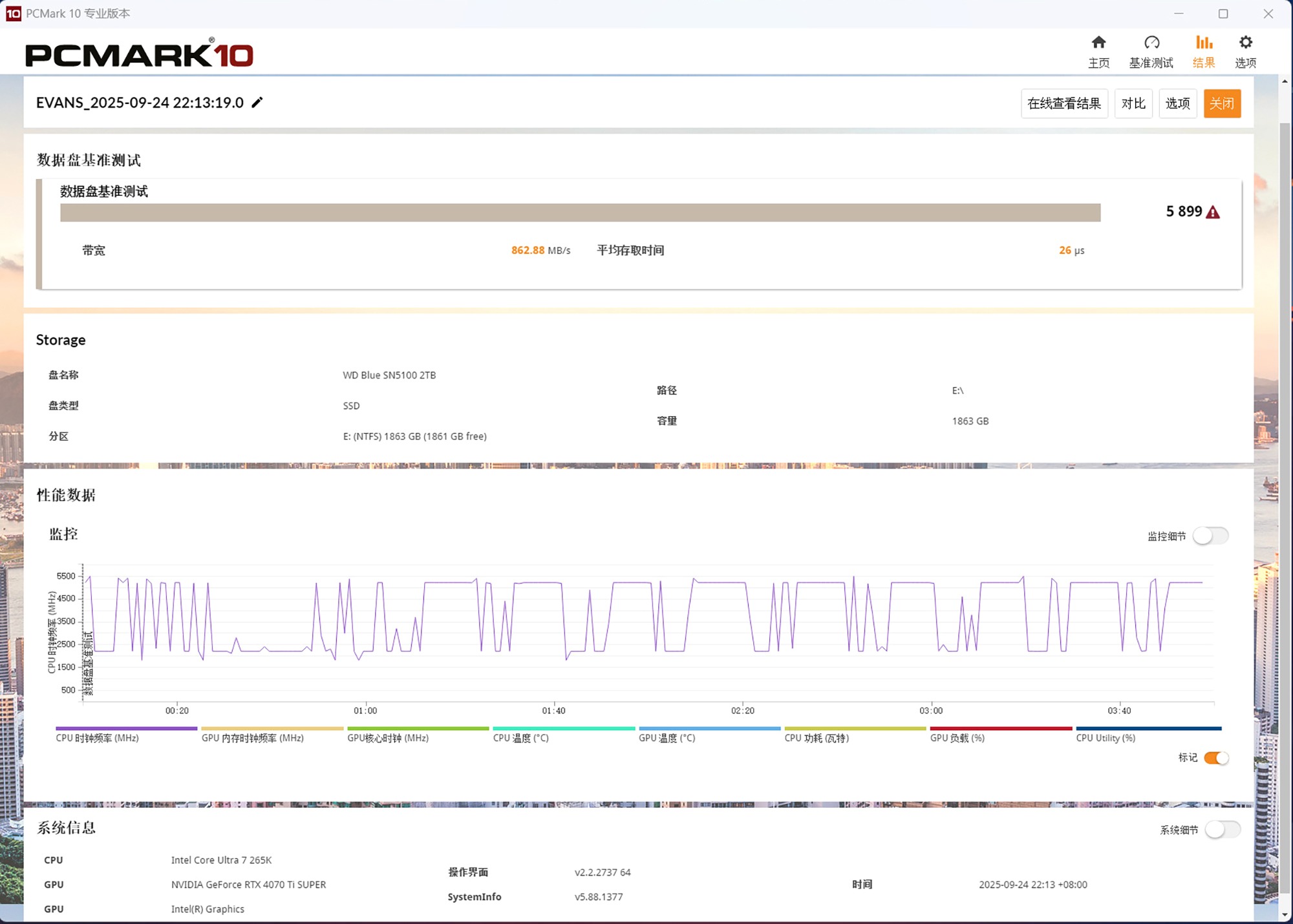Screen dimensions: 1293x924
Task: Select the GPU load (GPU 负载) red legend
Action: tap(957, 738)
